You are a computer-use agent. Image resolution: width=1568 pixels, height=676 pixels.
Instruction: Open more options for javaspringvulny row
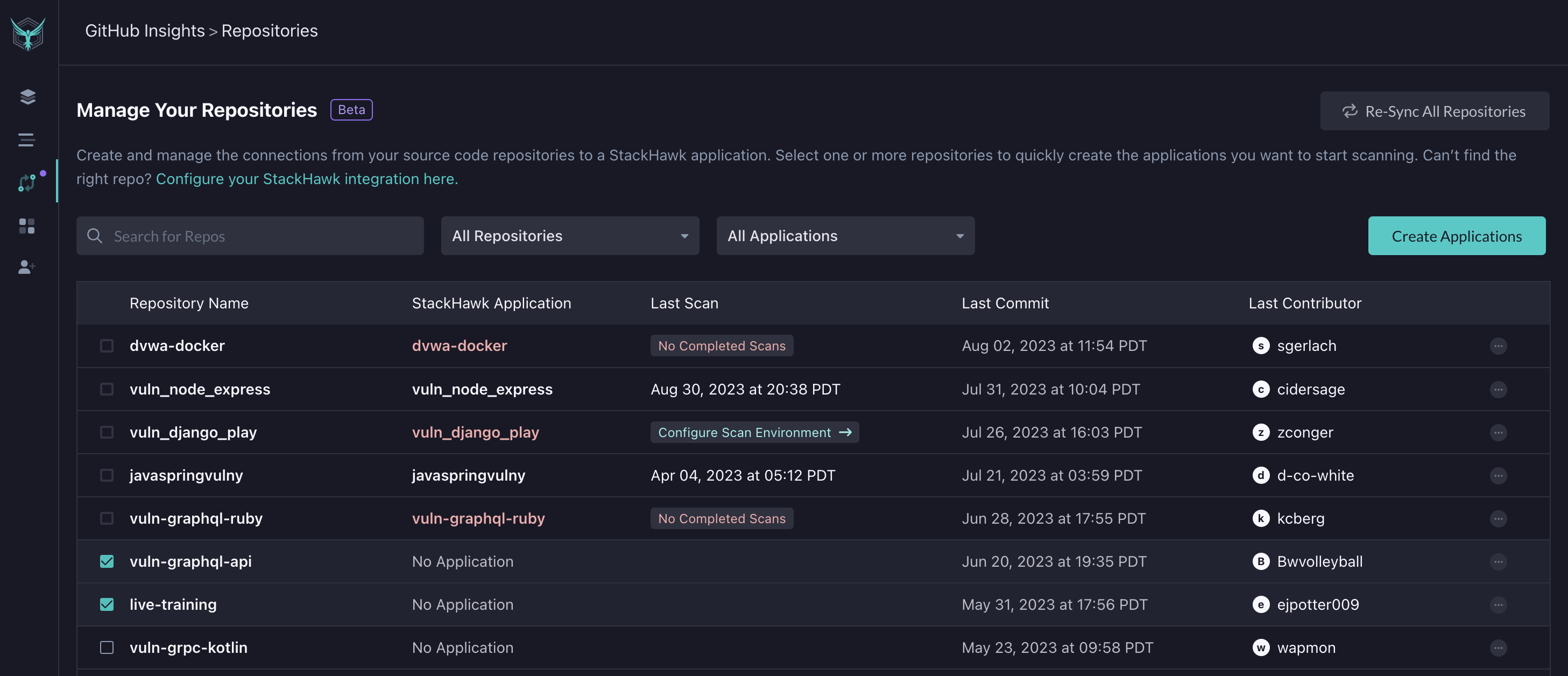click(1498, 475)
